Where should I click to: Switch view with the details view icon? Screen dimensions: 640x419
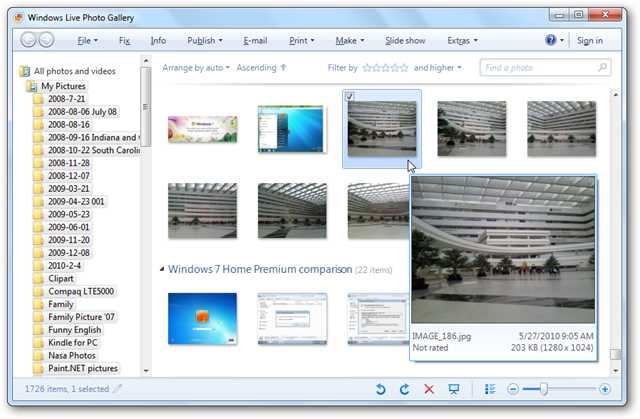coord(490,389)
